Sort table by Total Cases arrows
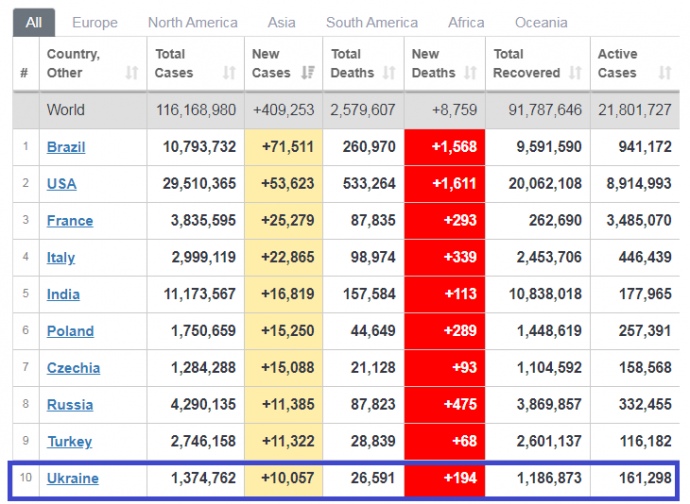 click(229, 73)
